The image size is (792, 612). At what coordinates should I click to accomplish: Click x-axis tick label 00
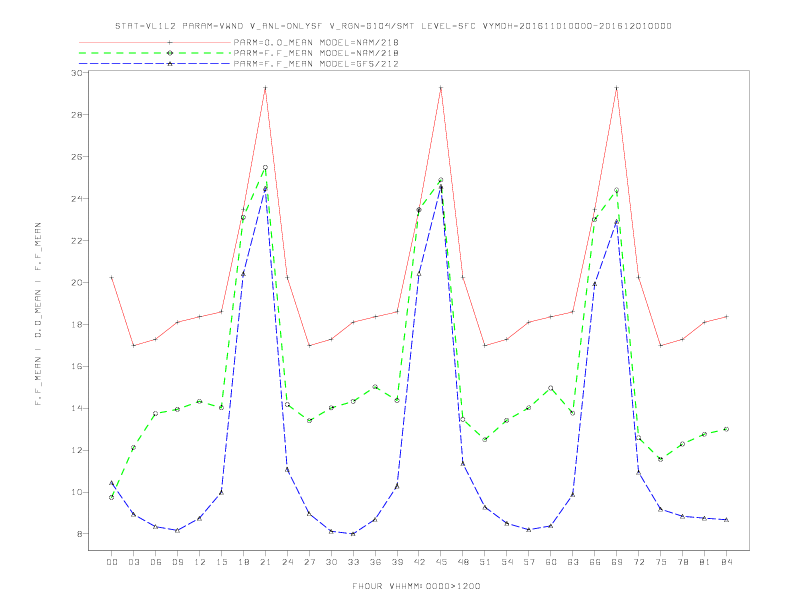pyautogui.click(x=112, y=562)
